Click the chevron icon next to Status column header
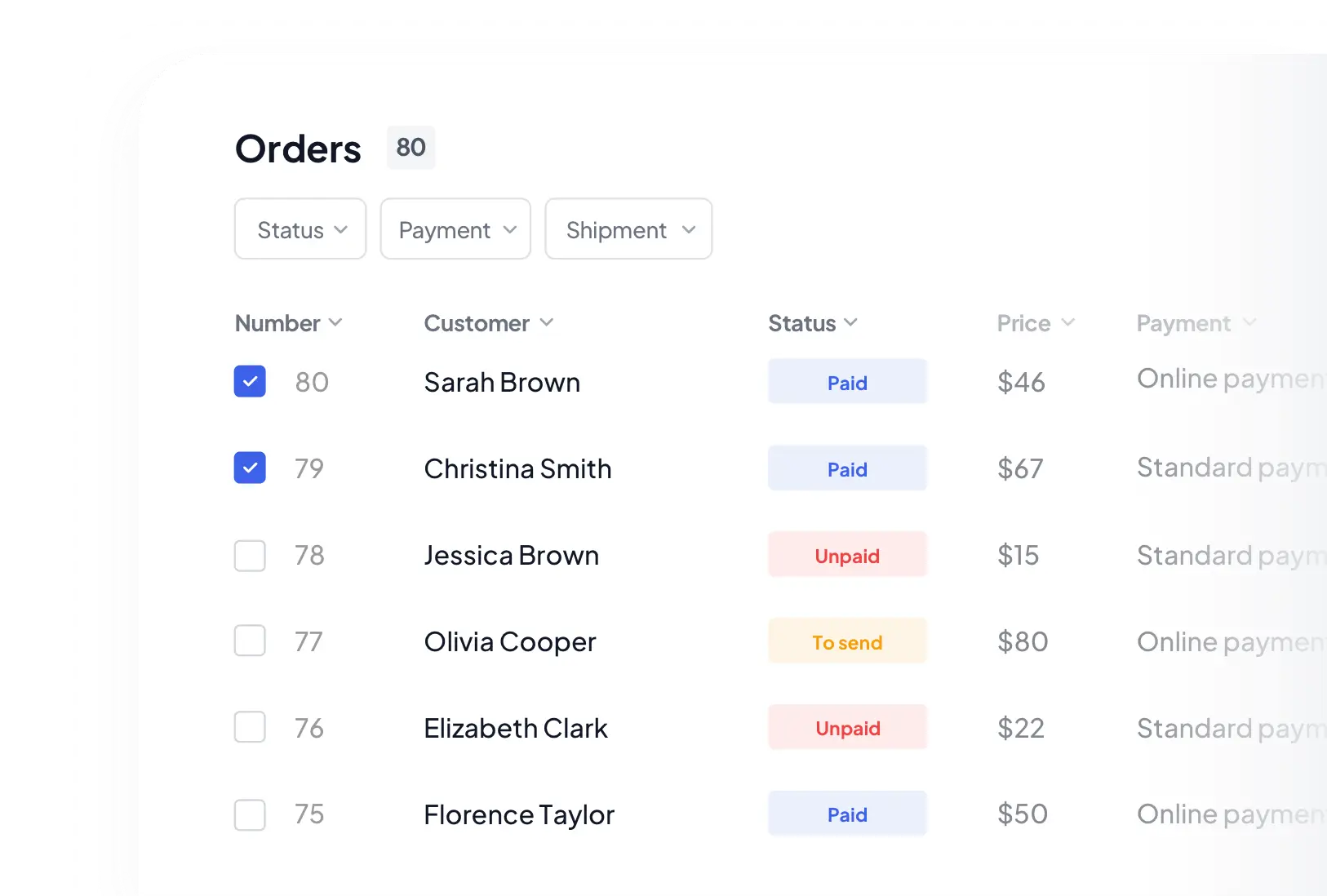The width and height of the screenshot is (1327, 896). [x=850, y=323]
